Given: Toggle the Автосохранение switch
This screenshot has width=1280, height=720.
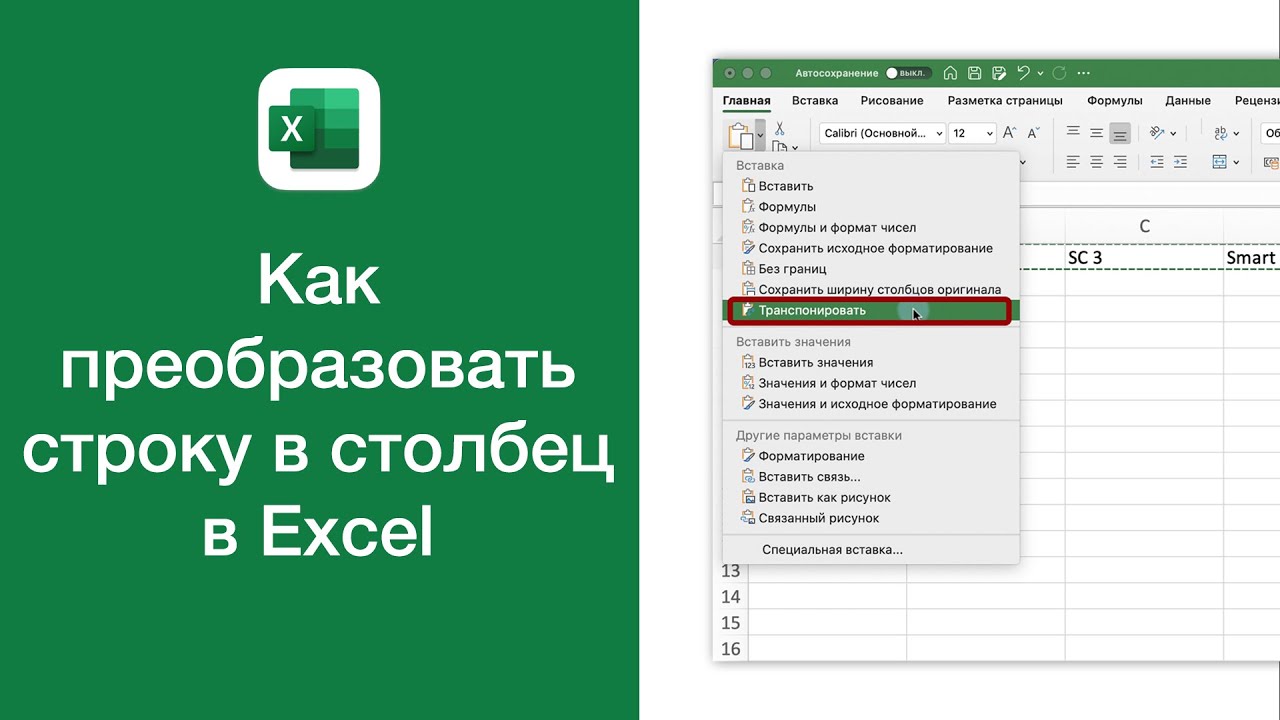Looking at the screenshot, I should point(907,73).
